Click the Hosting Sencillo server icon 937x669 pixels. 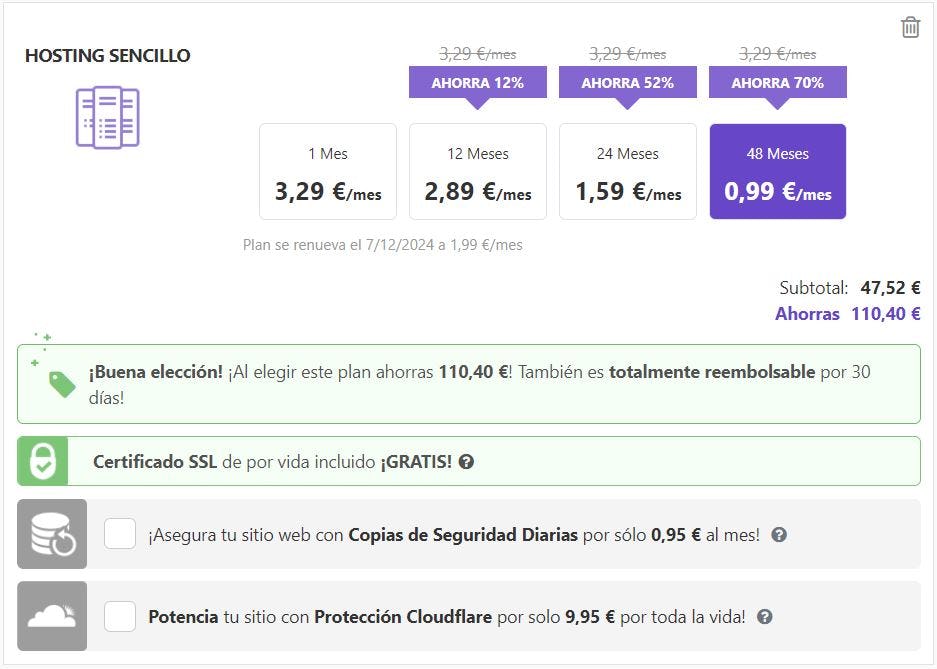(107, 117)
